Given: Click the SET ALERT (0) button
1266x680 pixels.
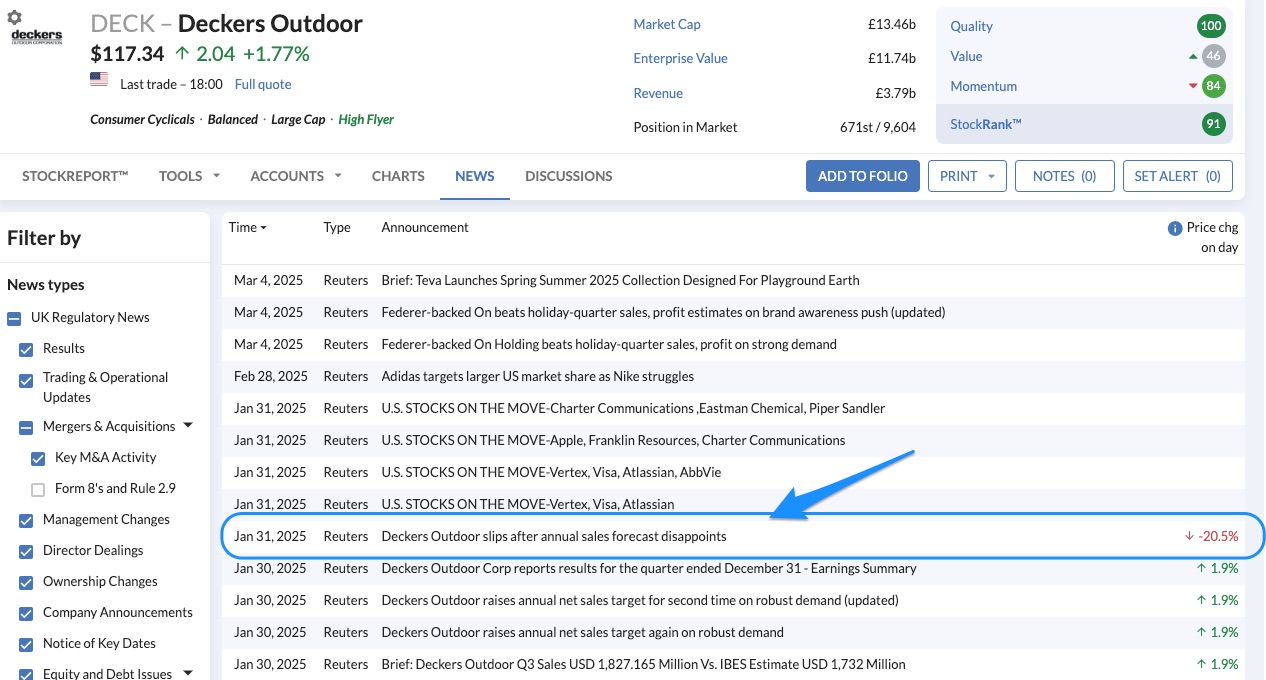Looking at the screenshot, I should point(1178,176).
